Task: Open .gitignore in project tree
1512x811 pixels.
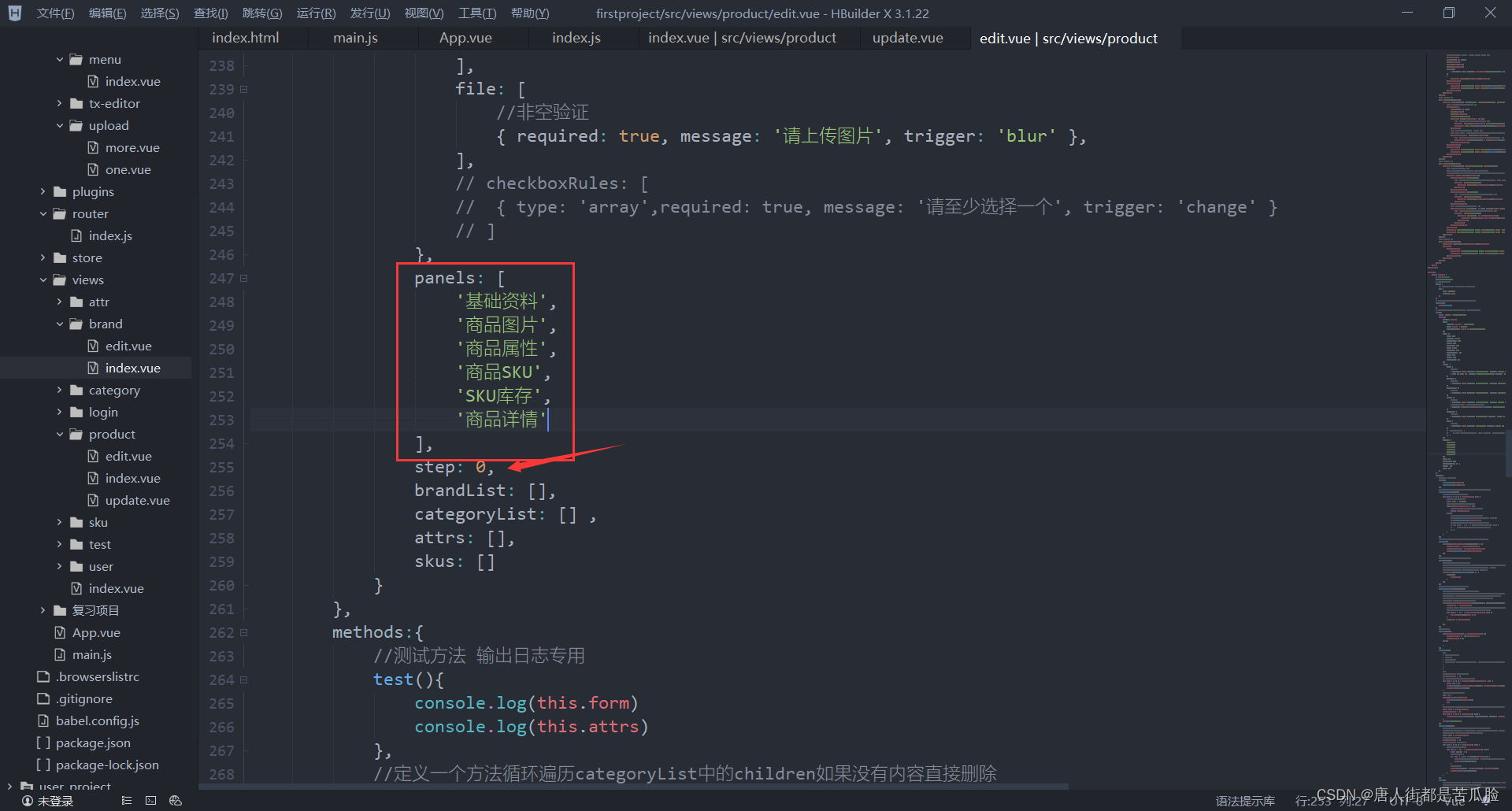Action: pos(83,698)
